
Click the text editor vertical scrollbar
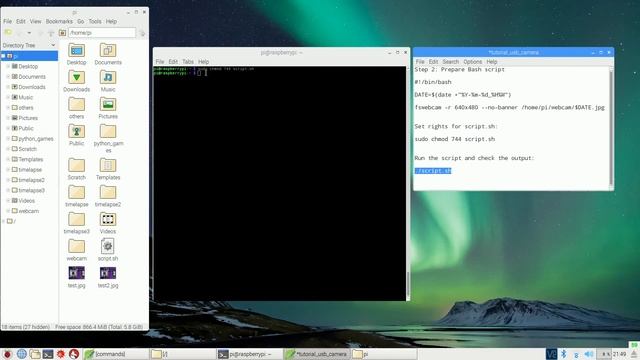click(611, 127)
